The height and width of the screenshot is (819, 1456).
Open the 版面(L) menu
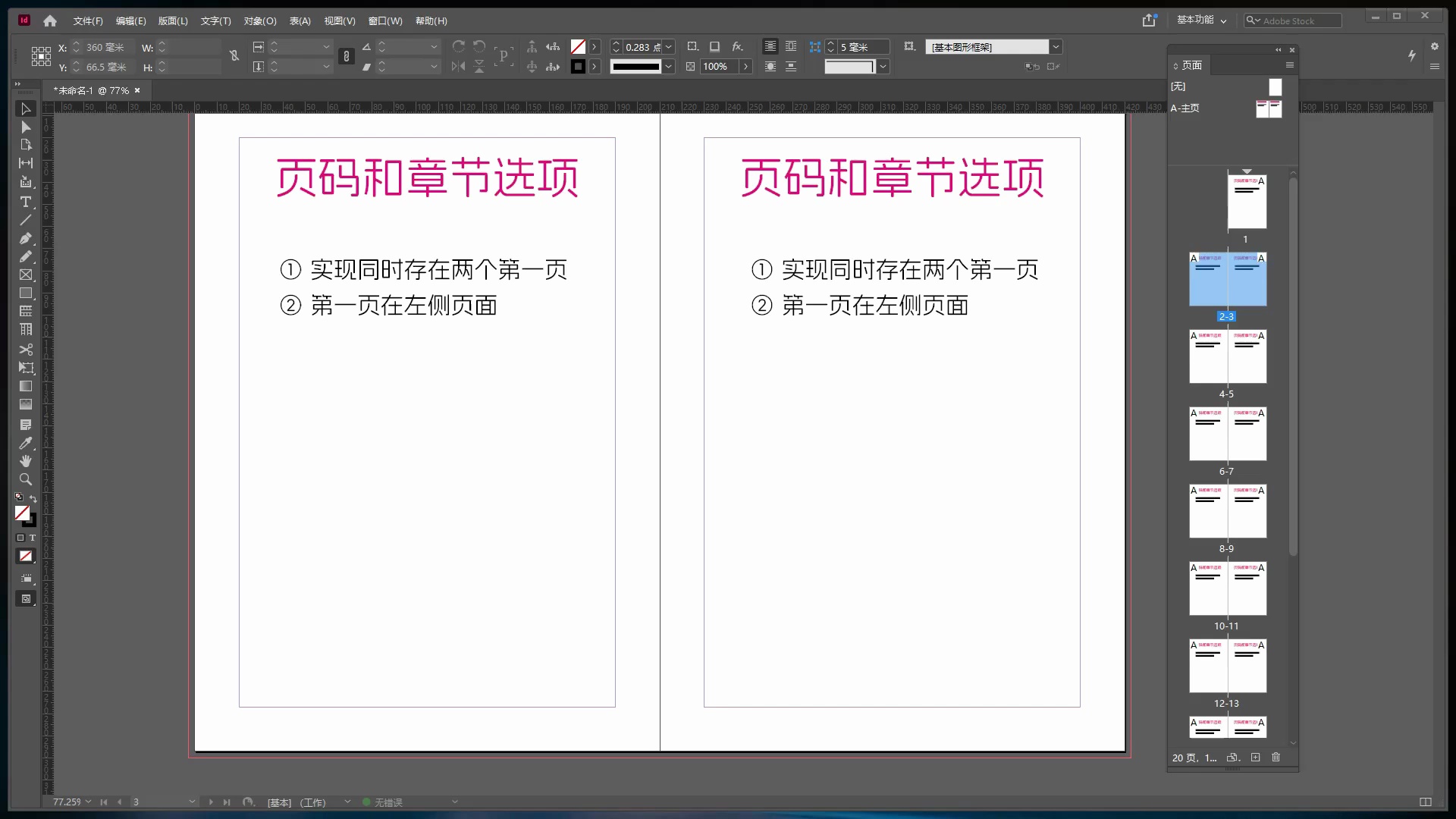point(173,21)
